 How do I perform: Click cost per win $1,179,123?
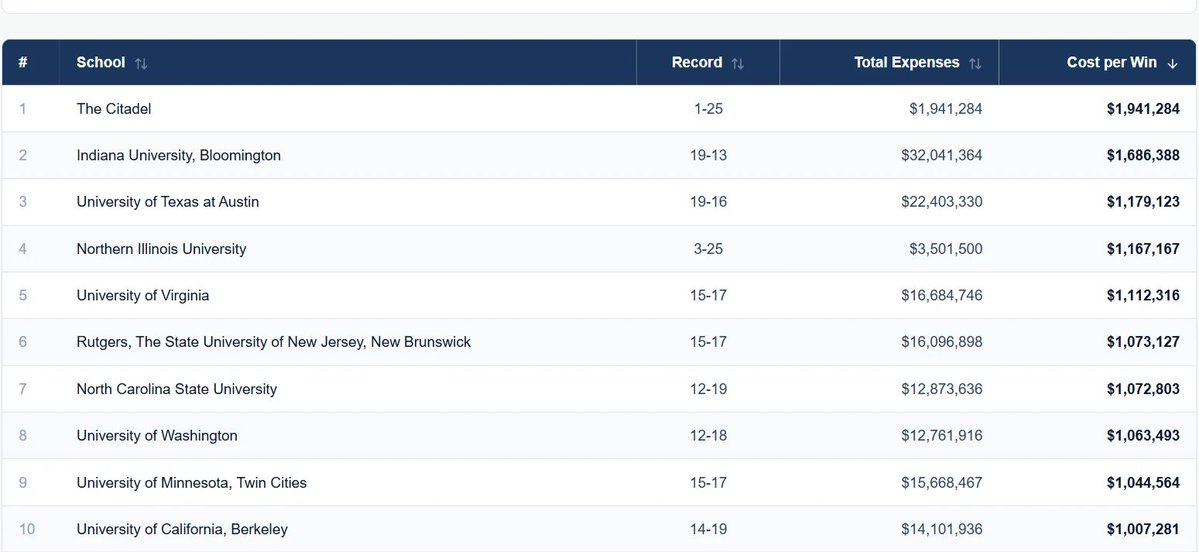click(1143, 202)
